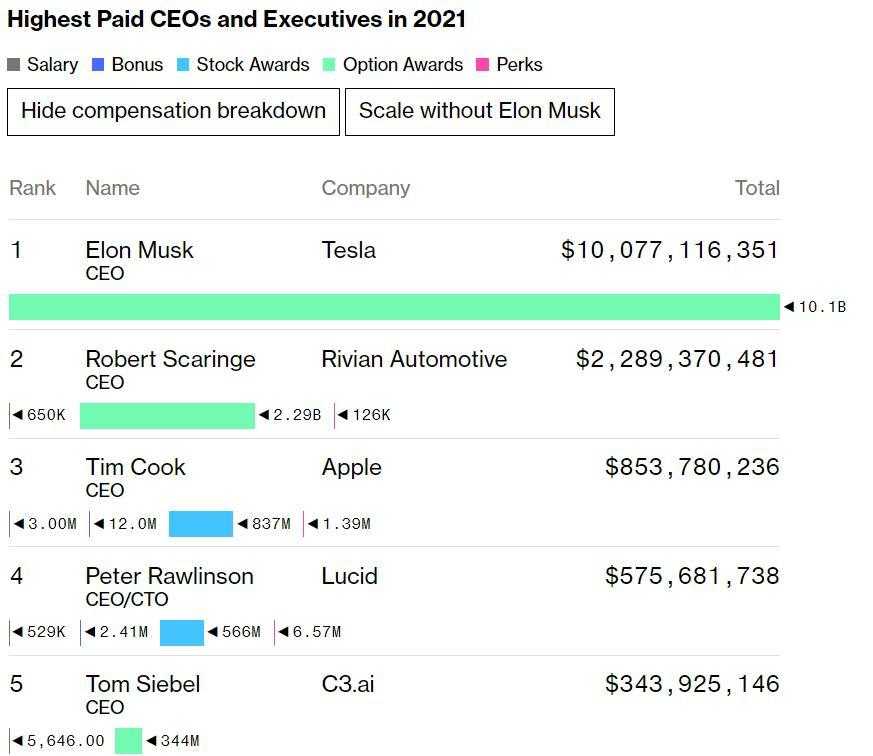
Task: Click the Name column header
Action: [x=112, y=188]
